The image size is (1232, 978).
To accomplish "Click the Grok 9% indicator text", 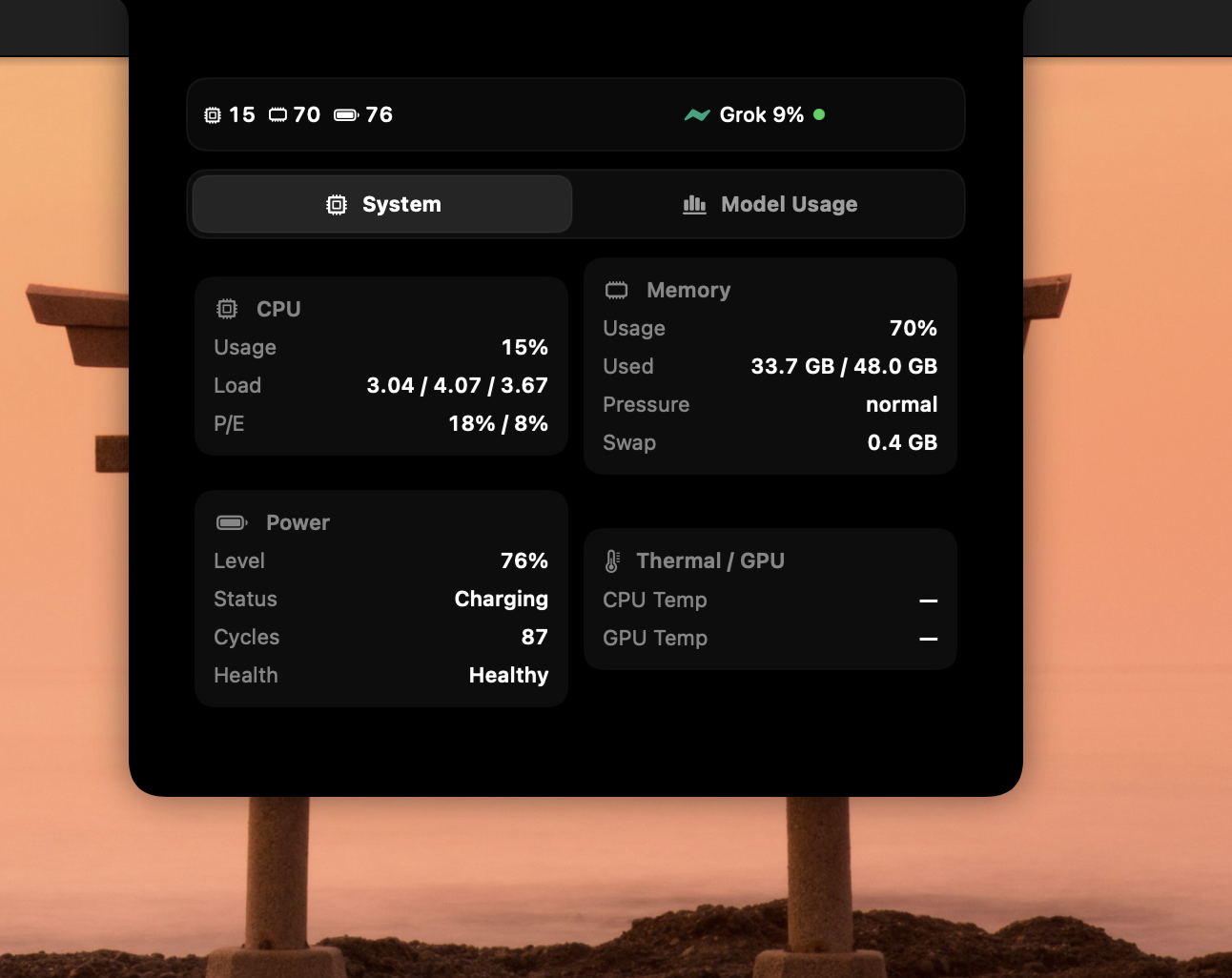I will click(x=762, y=114).
